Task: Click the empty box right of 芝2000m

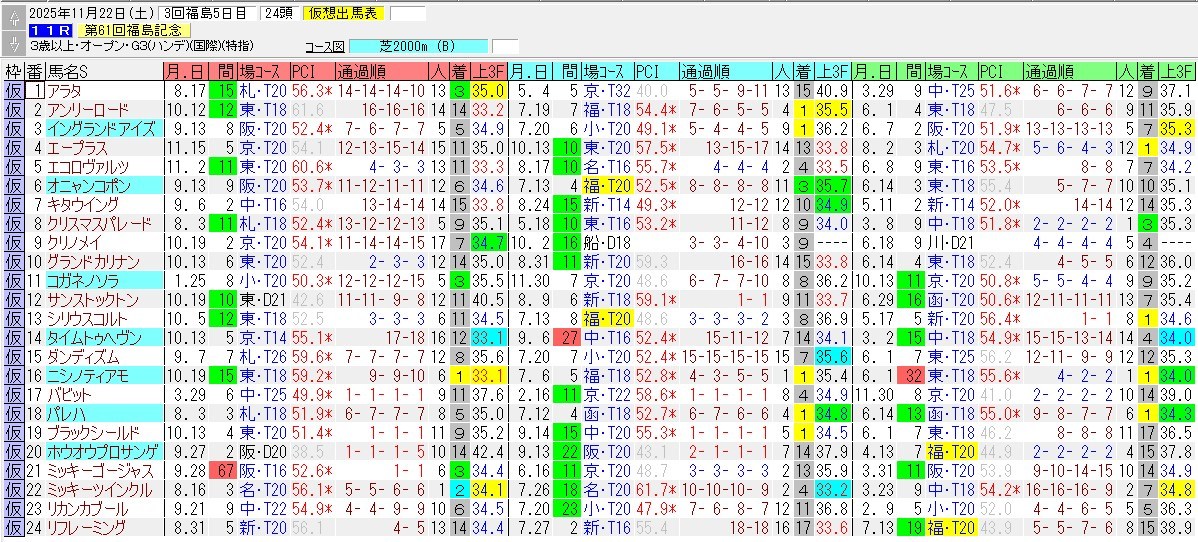Action: point(506,47)
